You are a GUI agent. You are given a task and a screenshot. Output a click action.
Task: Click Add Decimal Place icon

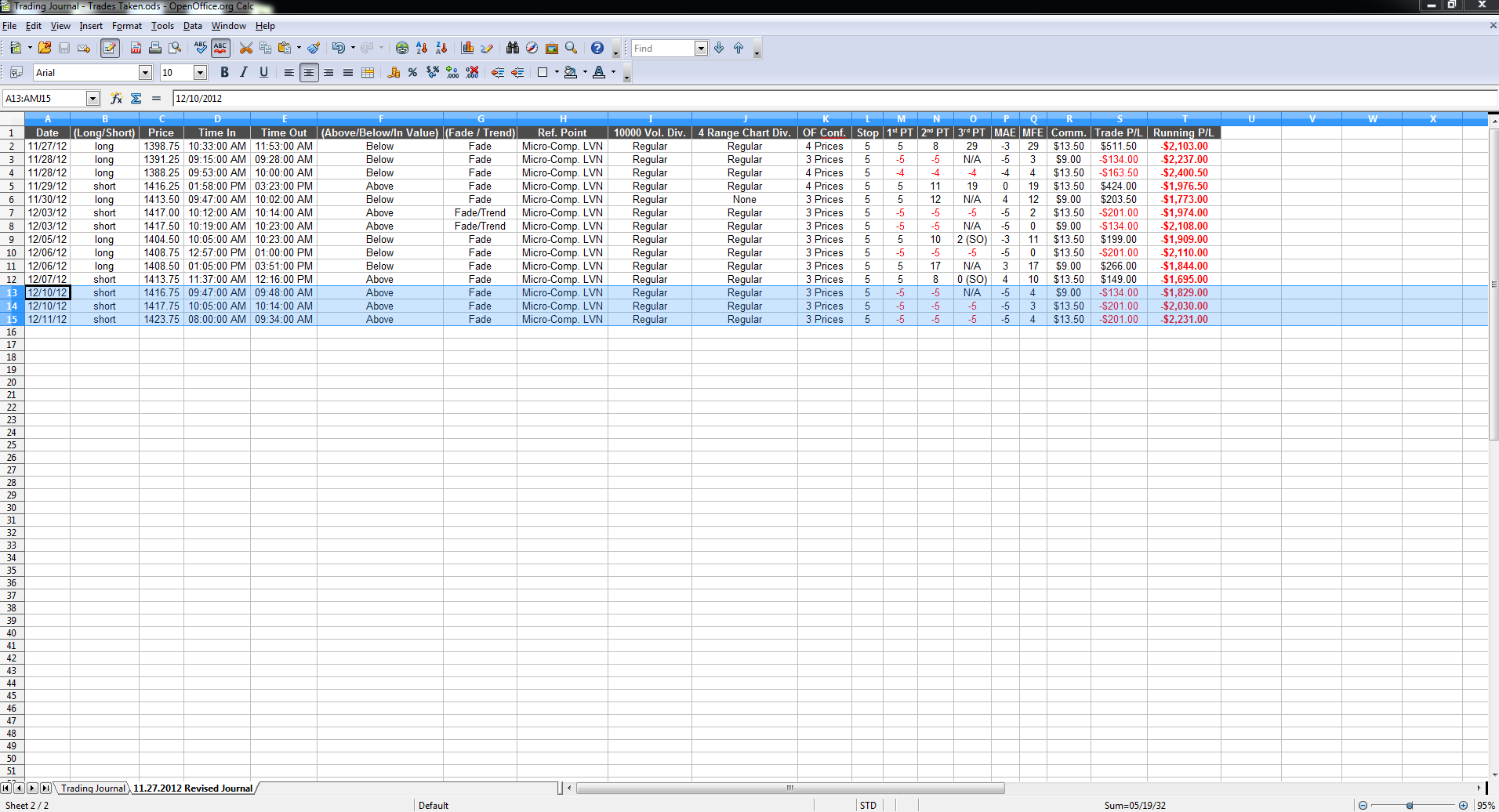coord(452,72)
